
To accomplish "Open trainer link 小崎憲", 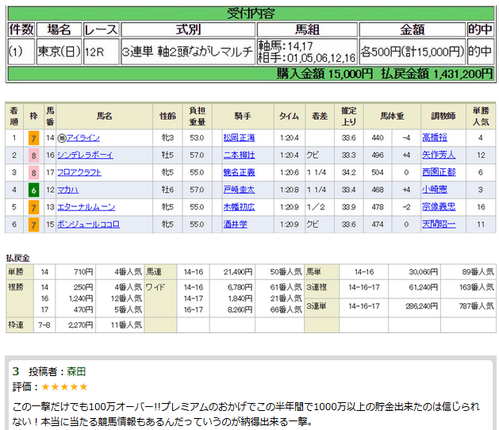I will (x=435, y=190).
